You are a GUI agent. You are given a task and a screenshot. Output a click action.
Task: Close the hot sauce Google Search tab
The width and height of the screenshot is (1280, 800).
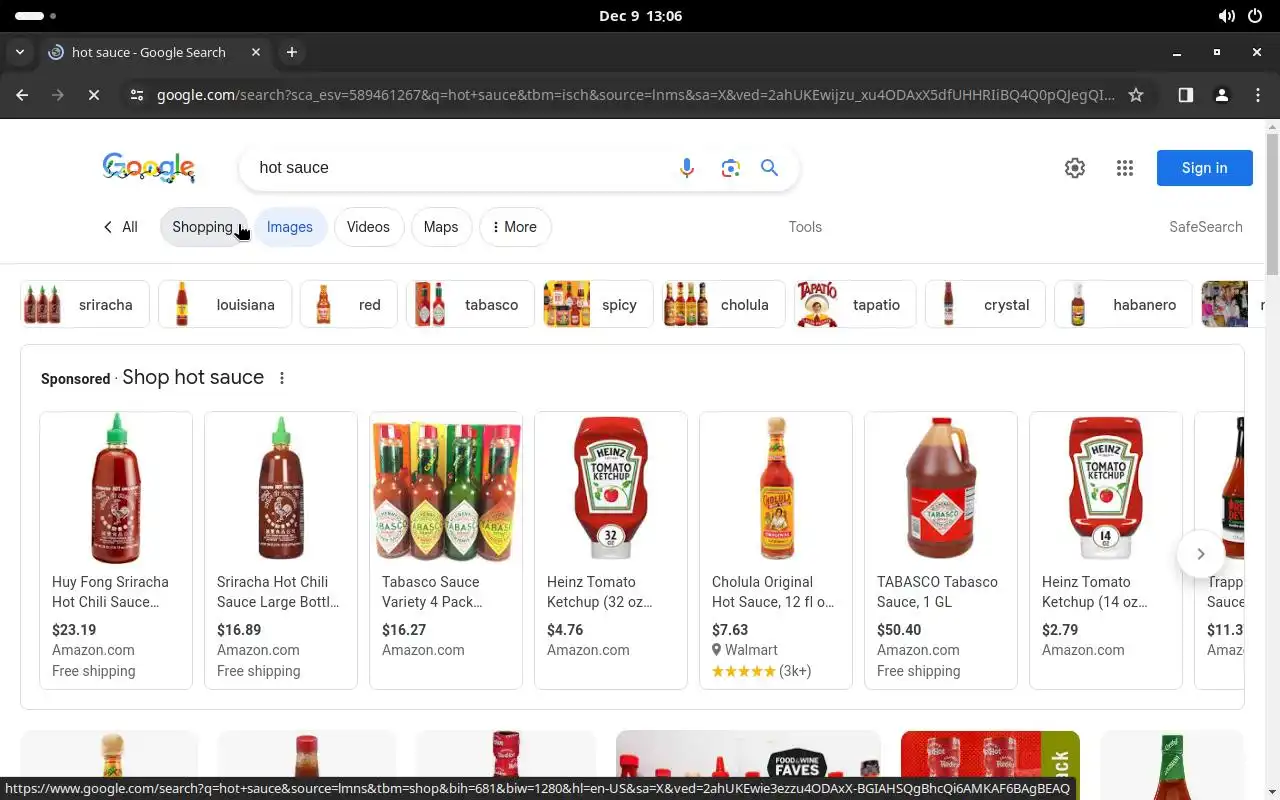click(256, 52)
